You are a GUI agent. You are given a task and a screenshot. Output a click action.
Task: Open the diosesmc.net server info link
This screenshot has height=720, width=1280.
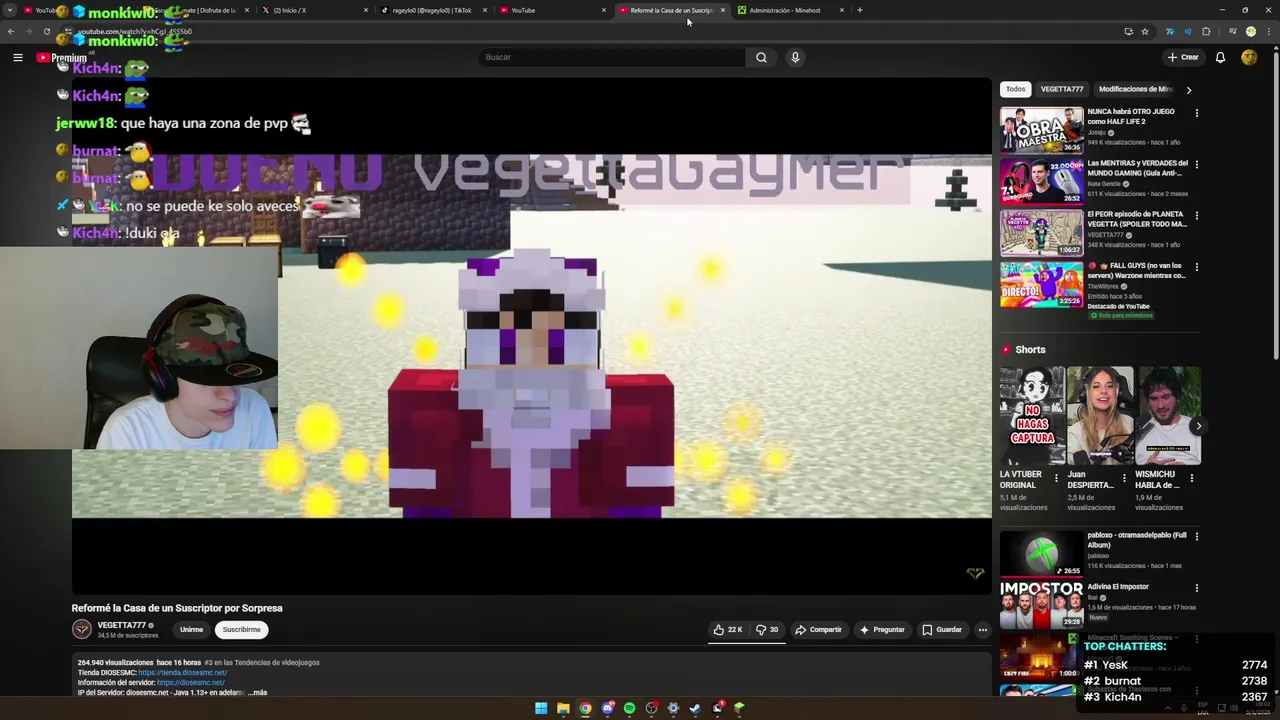[190, 682]
